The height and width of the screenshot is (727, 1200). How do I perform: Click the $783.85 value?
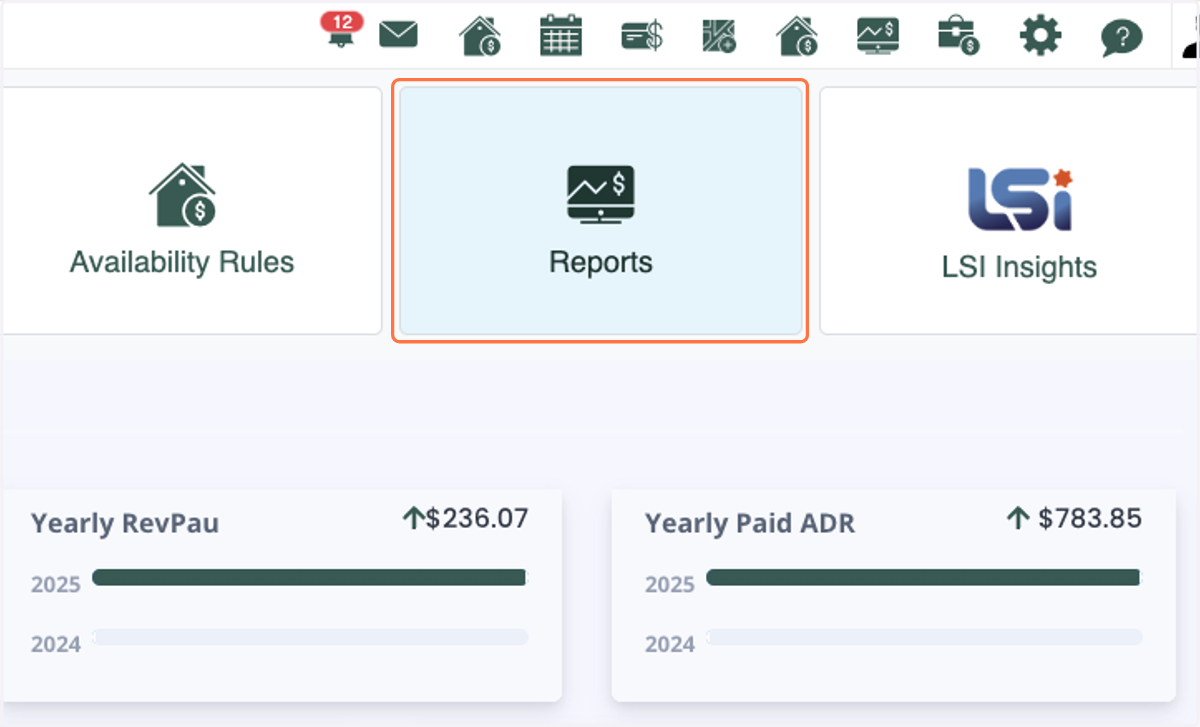1090,518
